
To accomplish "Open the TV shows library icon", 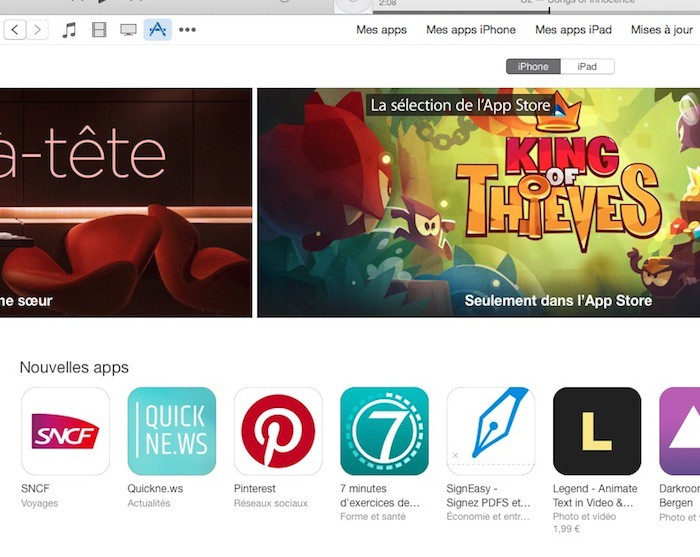I will 129,30.
